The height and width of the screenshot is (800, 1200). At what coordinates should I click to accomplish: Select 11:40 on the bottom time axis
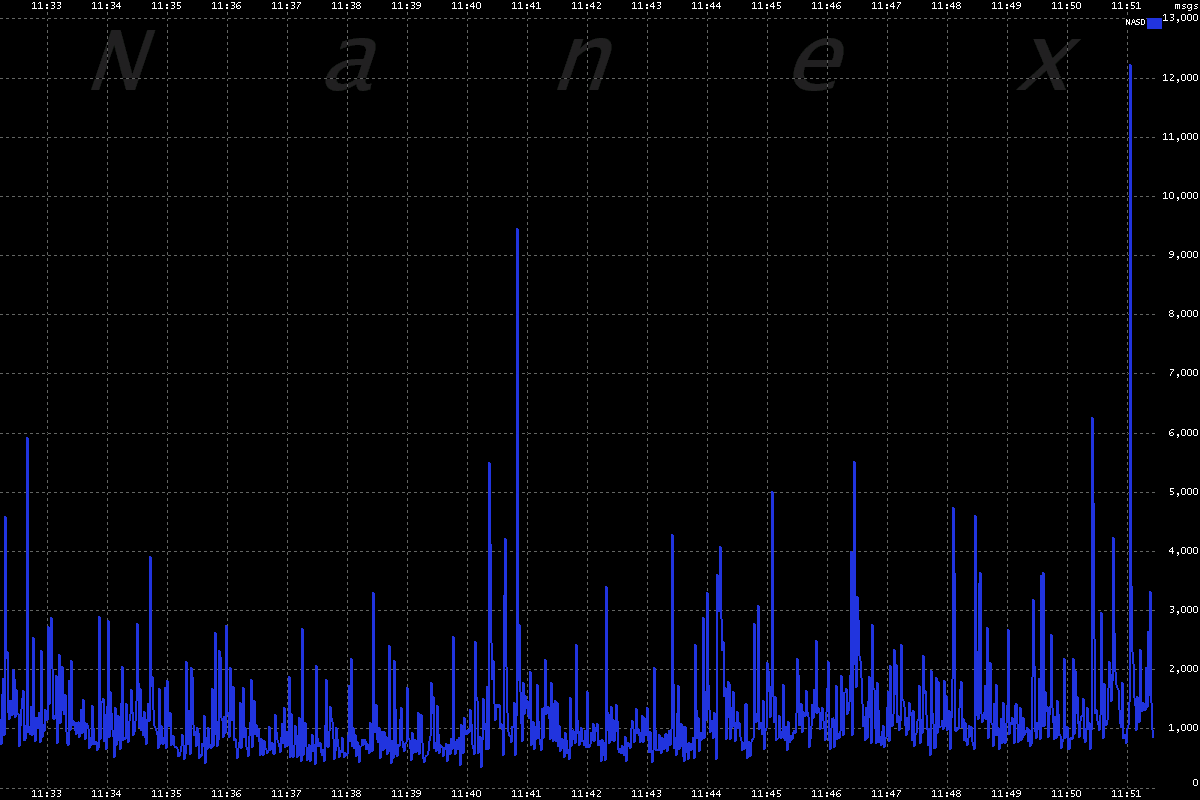pos(466,793)
